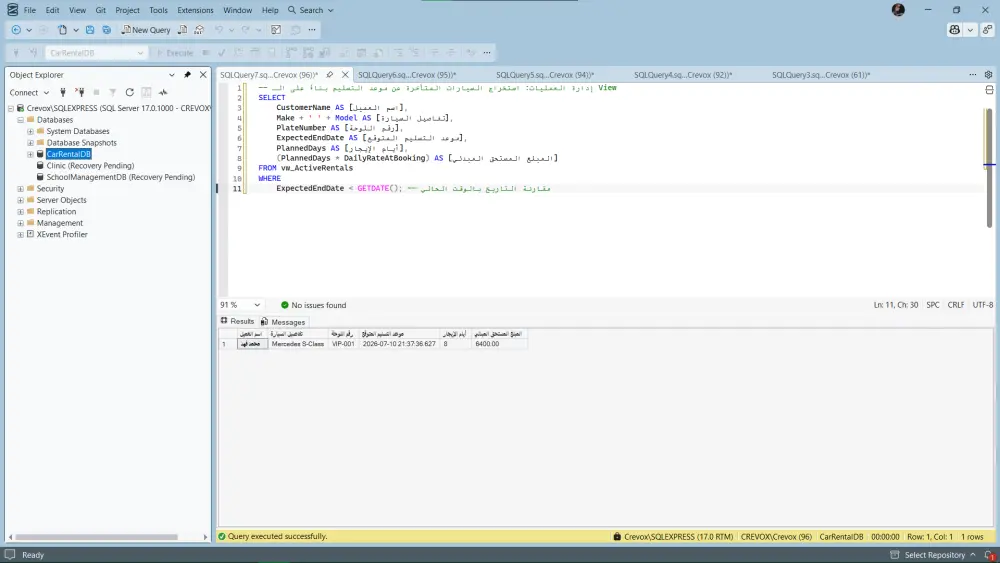Switch to the SQLQuery4 tab
The image size is (1000, 563).
[x=683, y=75]
